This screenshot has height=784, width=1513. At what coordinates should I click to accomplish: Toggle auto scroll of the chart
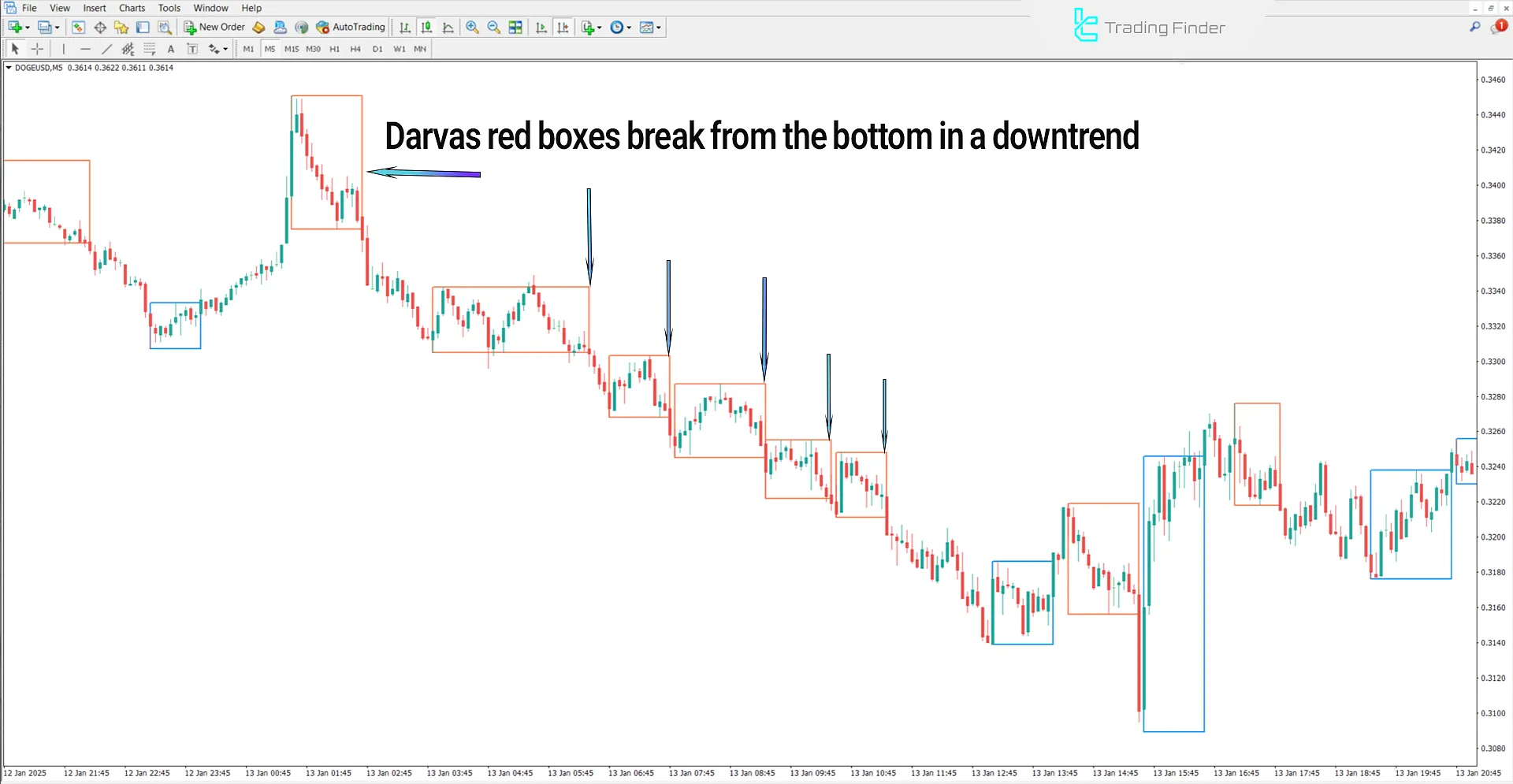(x=541, y=27)
